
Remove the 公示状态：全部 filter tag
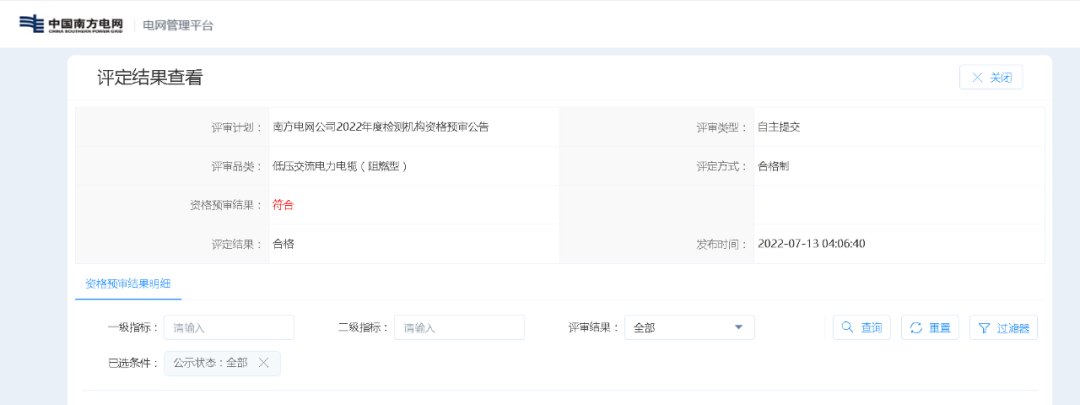pyautogui.click(x=264, y=363)
